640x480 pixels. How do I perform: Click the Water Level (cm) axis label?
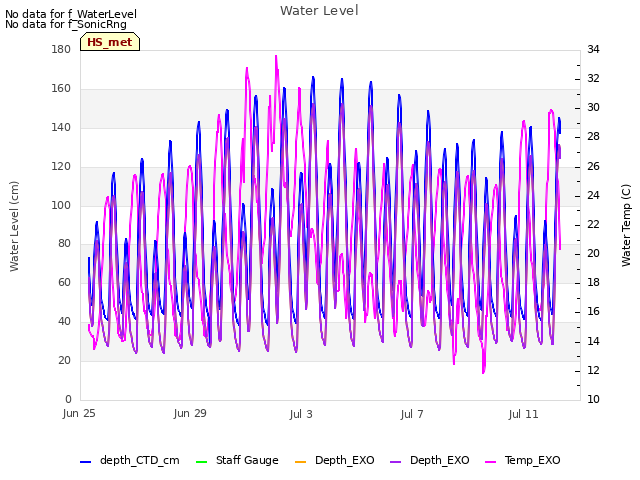click(x=14, y=226)
